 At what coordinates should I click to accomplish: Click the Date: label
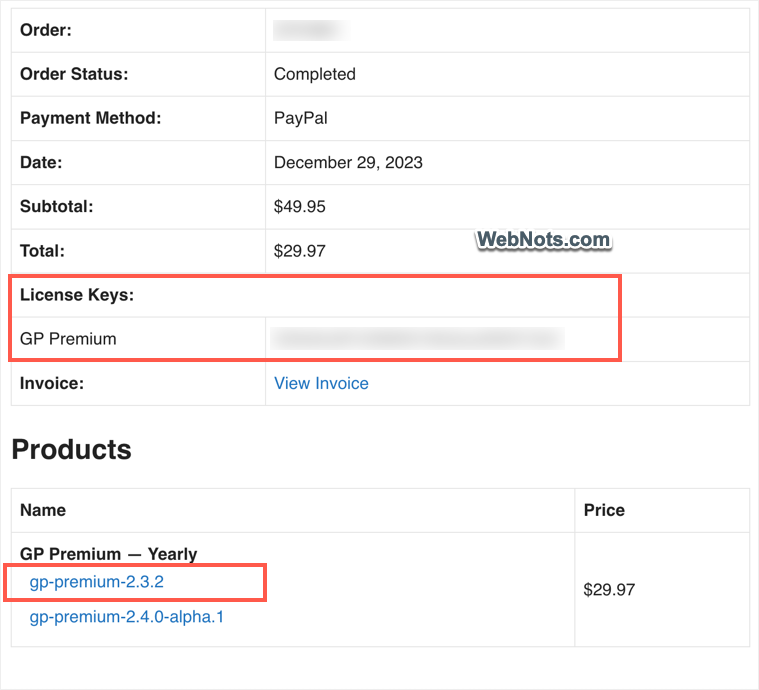pyautogui.click(x=41, y=162)
